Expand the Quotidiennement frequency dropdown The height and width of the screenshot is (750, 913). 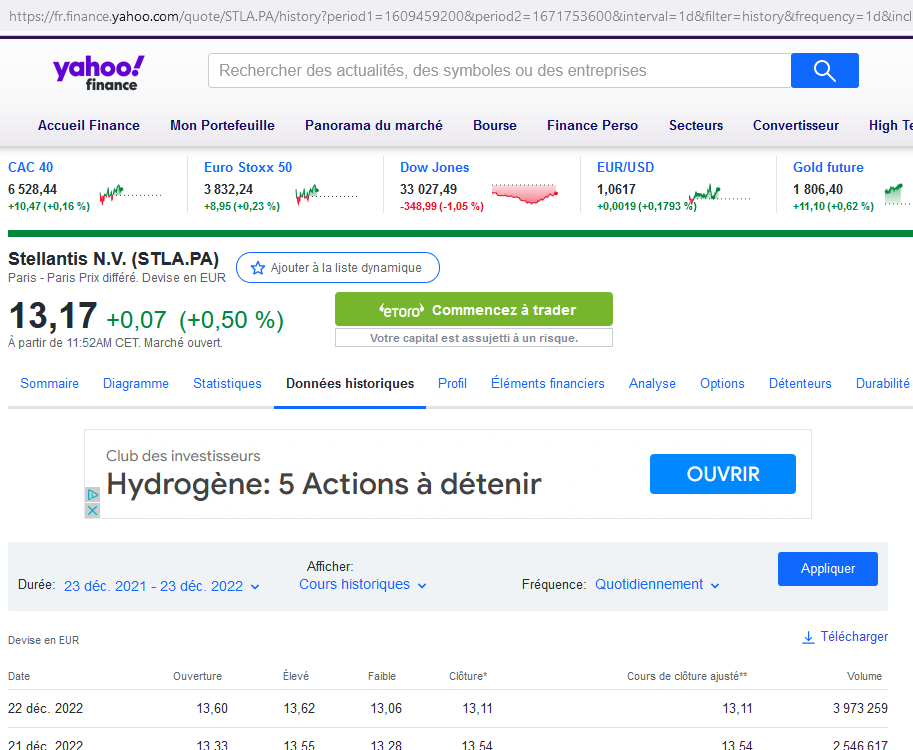(x=657, y=585)
